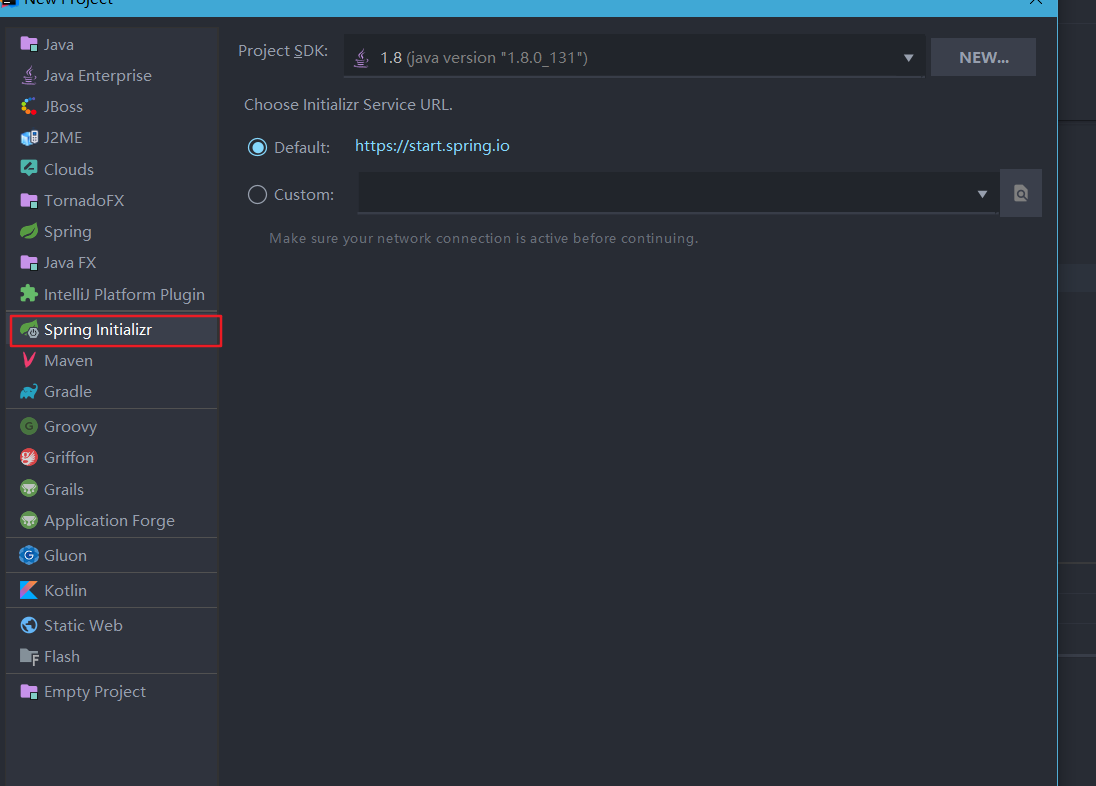Click the 'Default:' label text
Image resolution: width=1096 pixels, height=786 pixels.
point(302,148)
